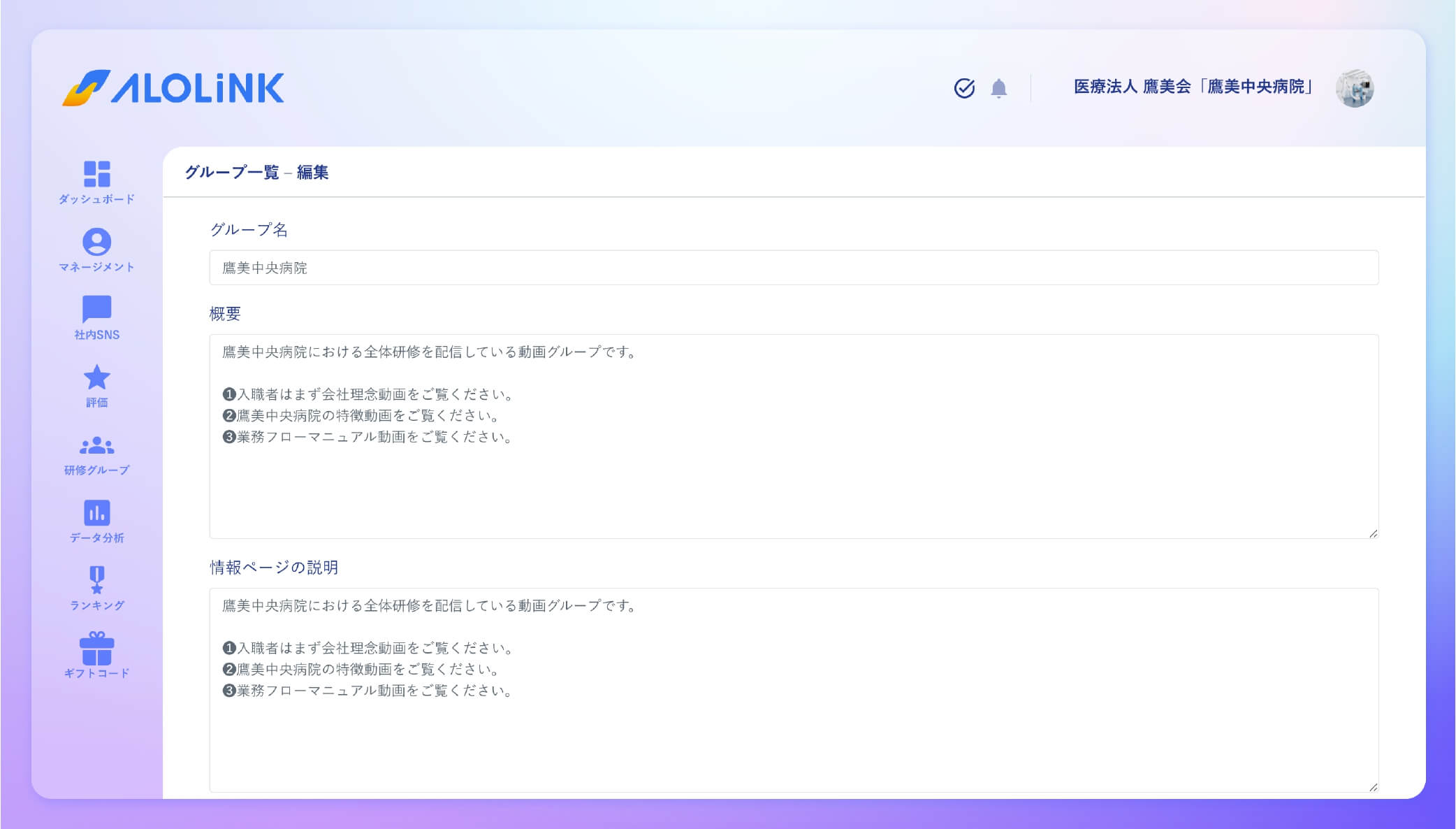The width and height of the screenshot is (1456, 829).
Task: Open the ダッシュボード page from the sidebar
Action: [98, 180]
